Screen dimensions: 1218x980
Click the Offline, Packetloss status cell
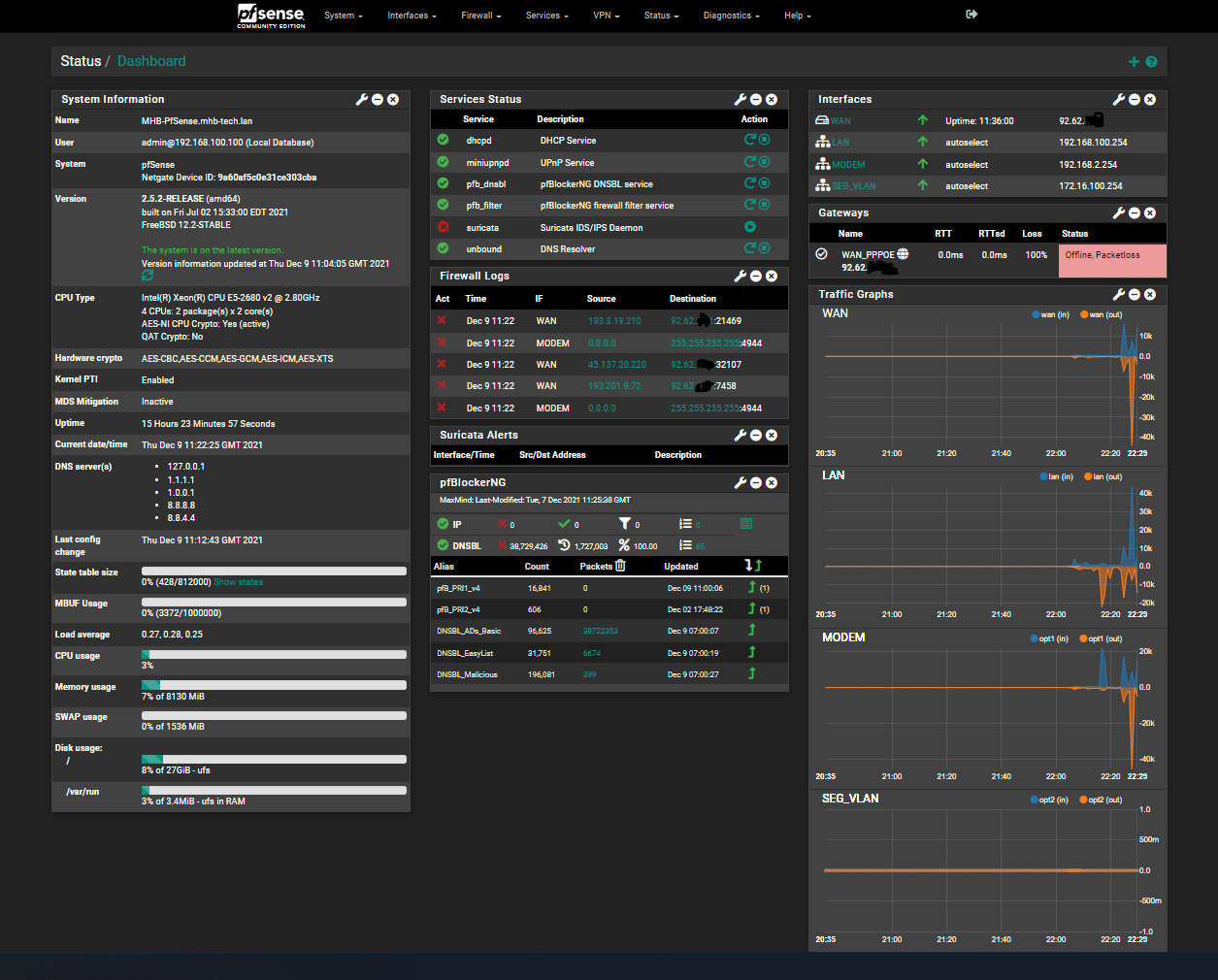[x=1113, y=261]
